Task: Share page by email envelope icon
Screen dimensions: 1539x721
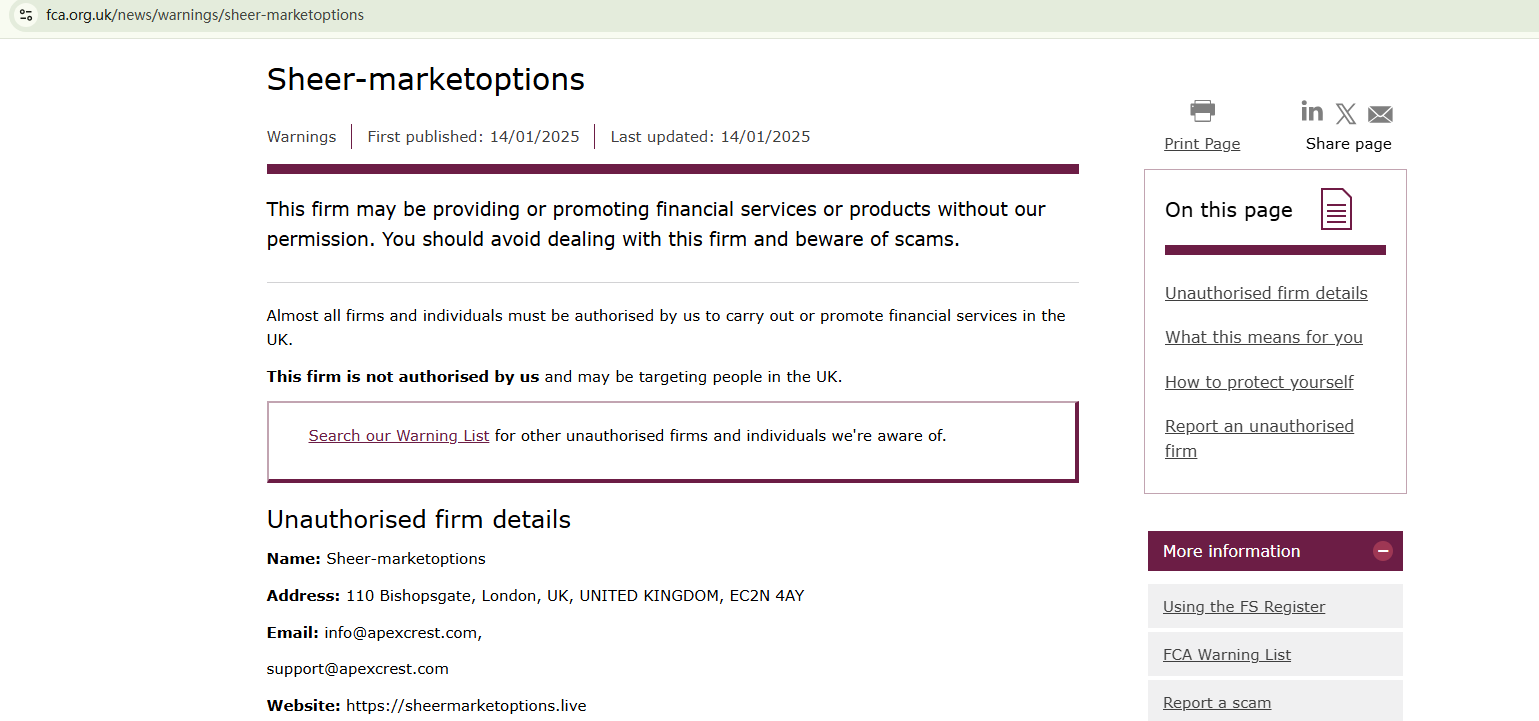Action: (1380, 114)
